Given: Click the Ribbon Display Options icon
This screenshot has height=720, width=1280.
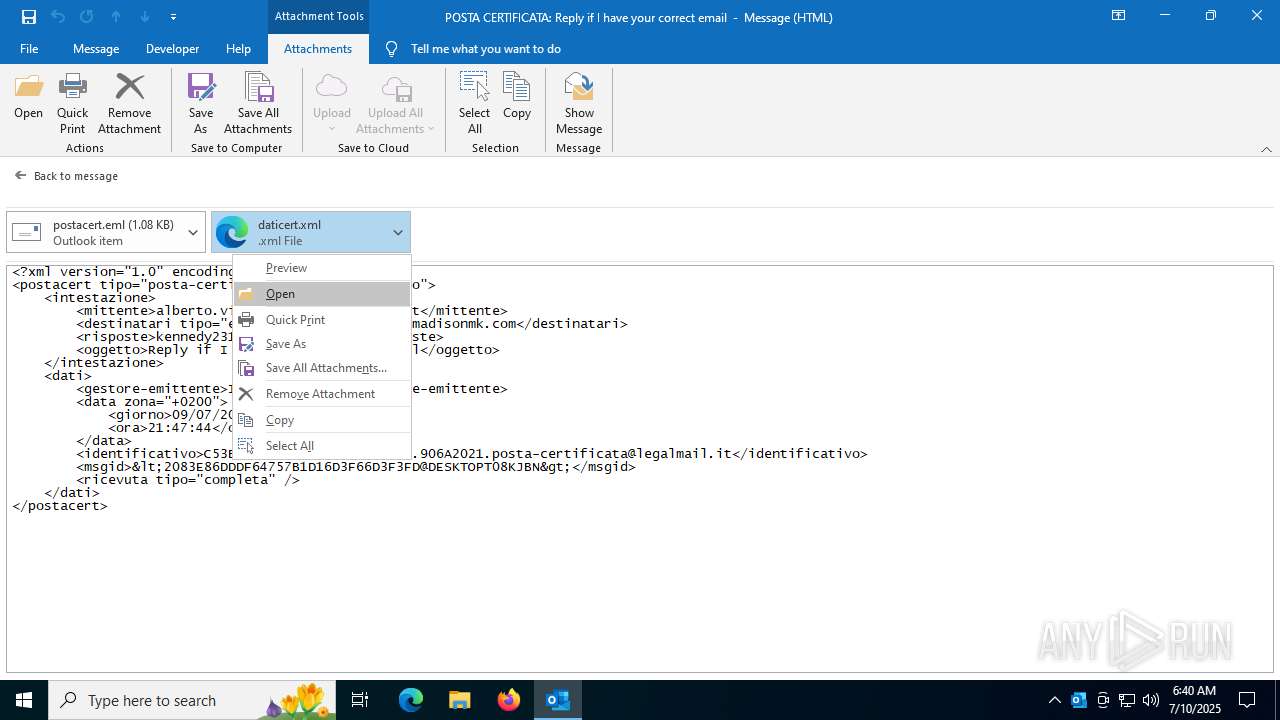Looking at the screenshot, I should [x=1118, y=16].
